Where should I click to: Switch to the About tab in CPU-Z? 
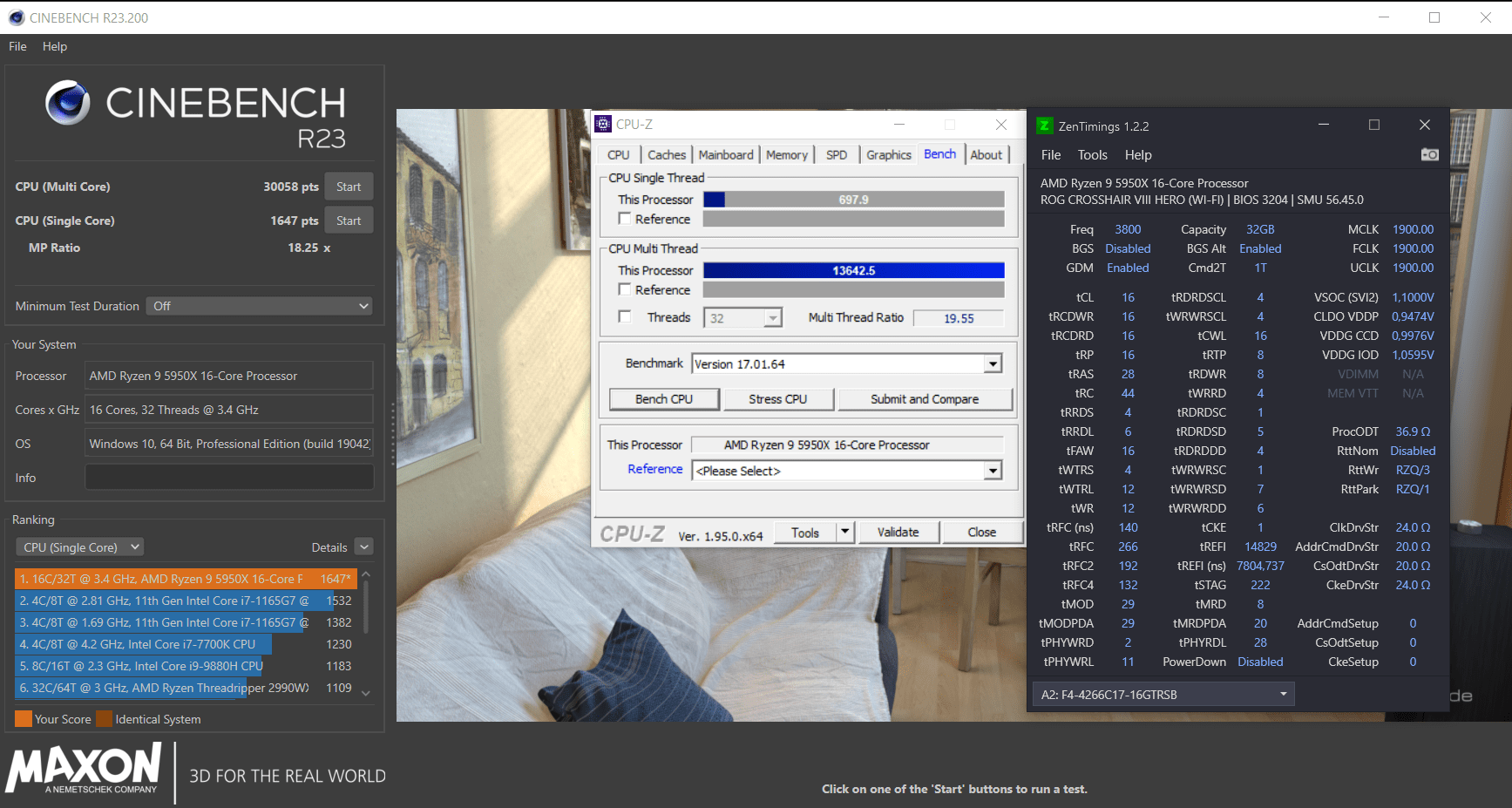point(987,154)
